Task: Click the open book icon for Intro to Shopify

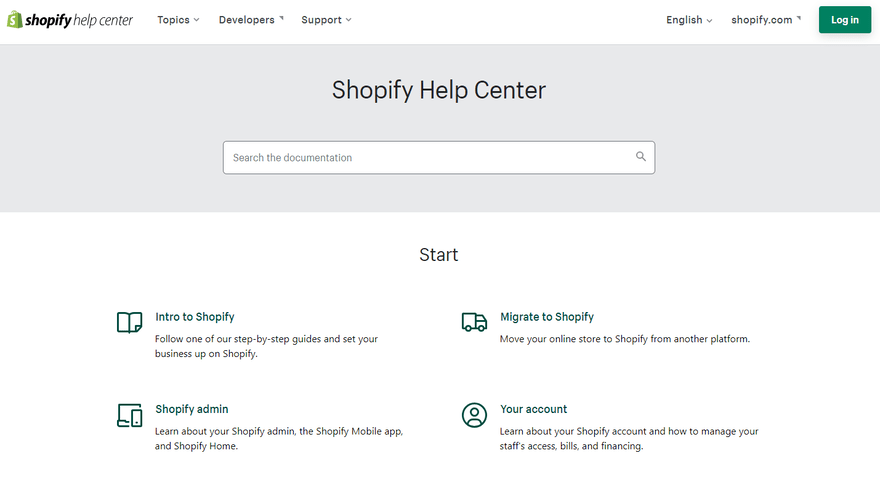Action: [x=130, y=322]
